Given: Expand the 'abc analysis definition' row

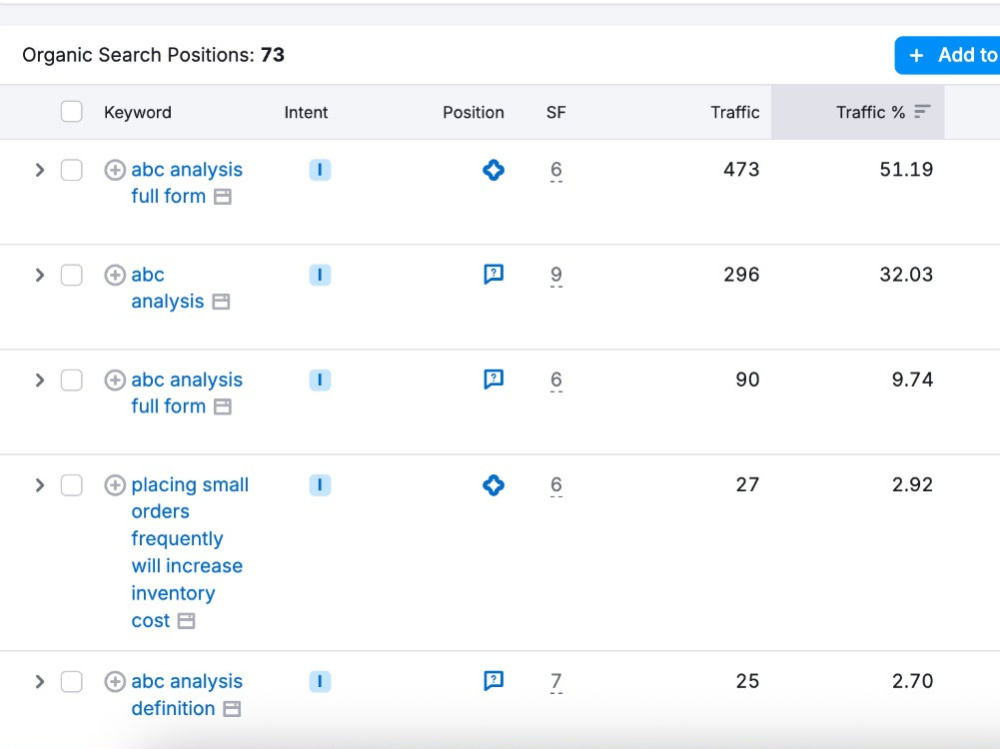Looking at the screenshot, I should (x=40, y=681).
